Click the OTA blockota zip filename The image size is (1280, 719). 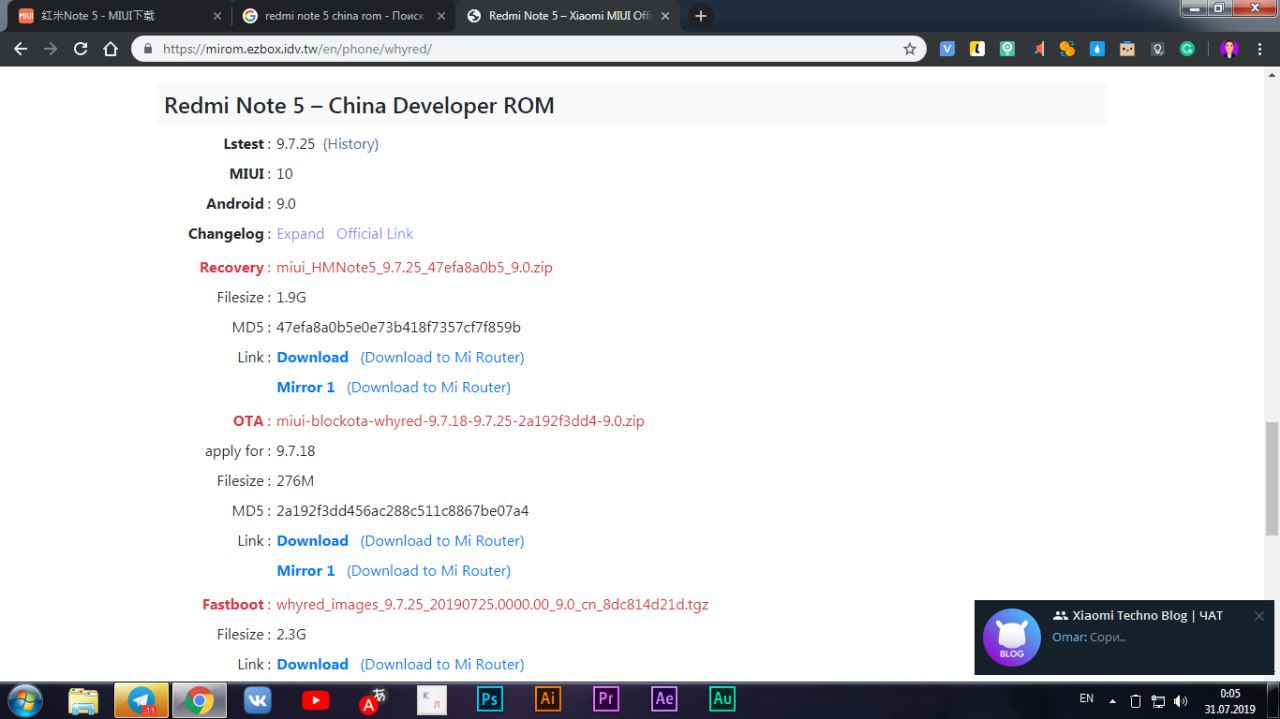[460, 421]
